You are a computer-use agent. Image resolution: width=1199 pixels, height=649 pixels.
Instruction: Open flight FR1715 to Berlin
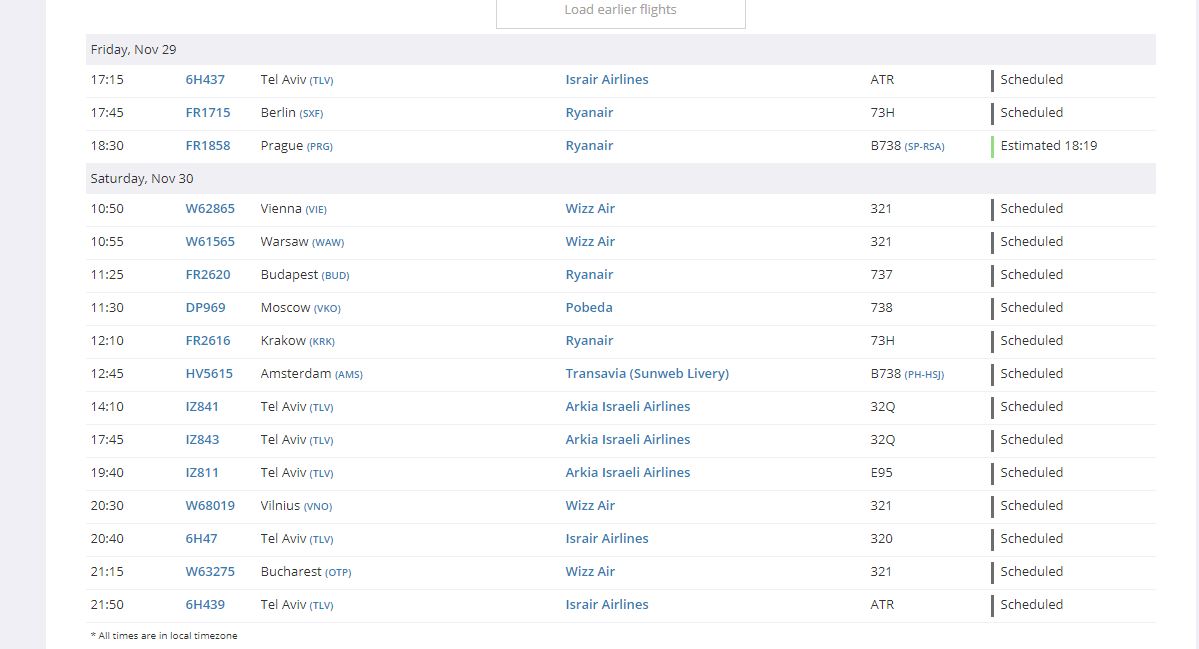click(207, 112)
